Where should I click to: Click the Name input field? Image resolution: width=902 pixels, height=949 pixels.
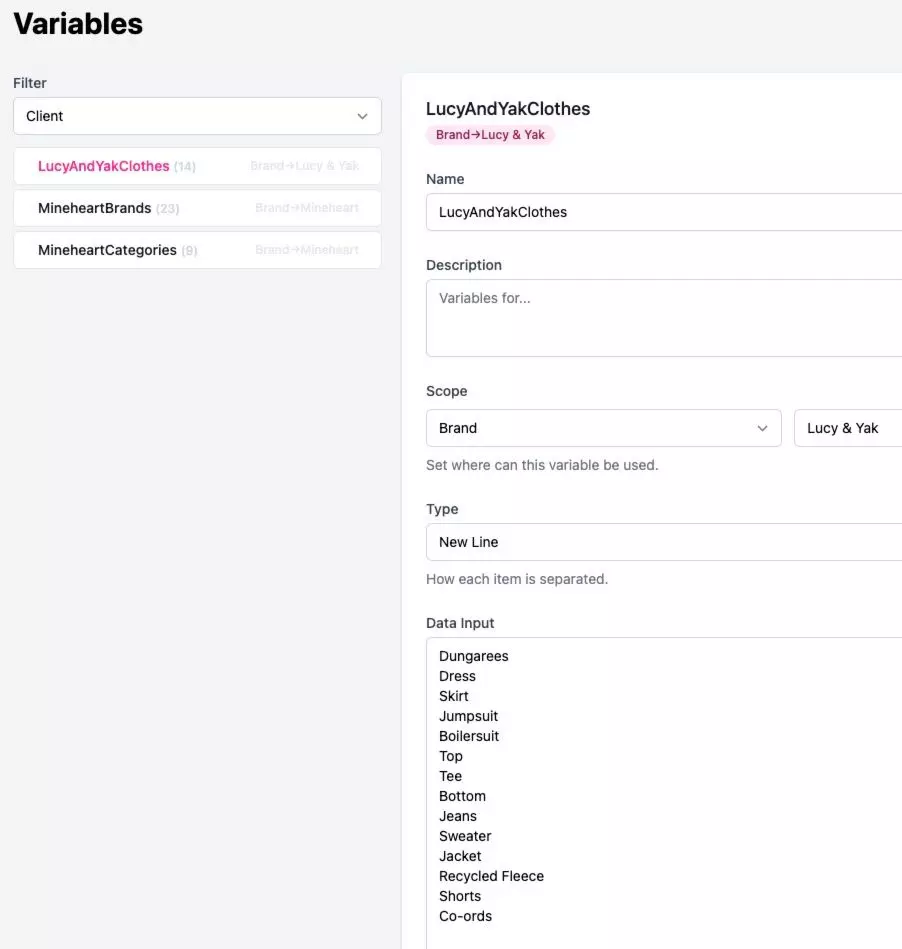(x=664, y=212)
